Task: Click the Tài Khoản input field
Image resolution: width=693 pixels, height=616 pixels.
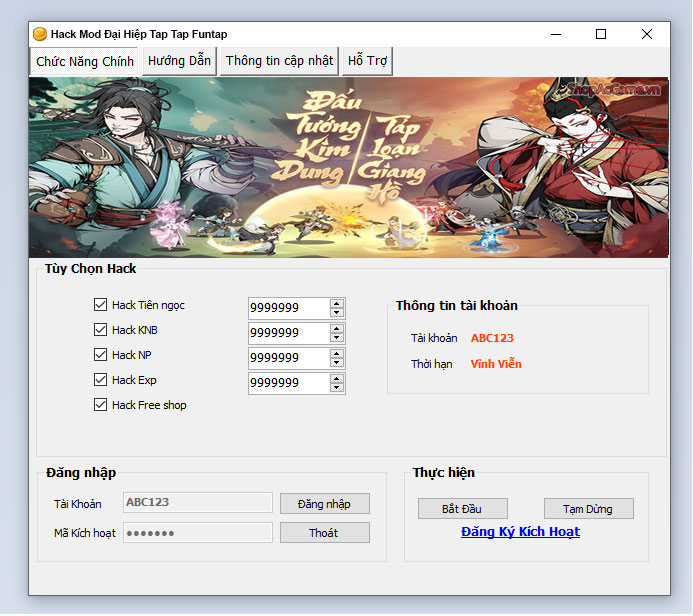Action: coord(198,503)
